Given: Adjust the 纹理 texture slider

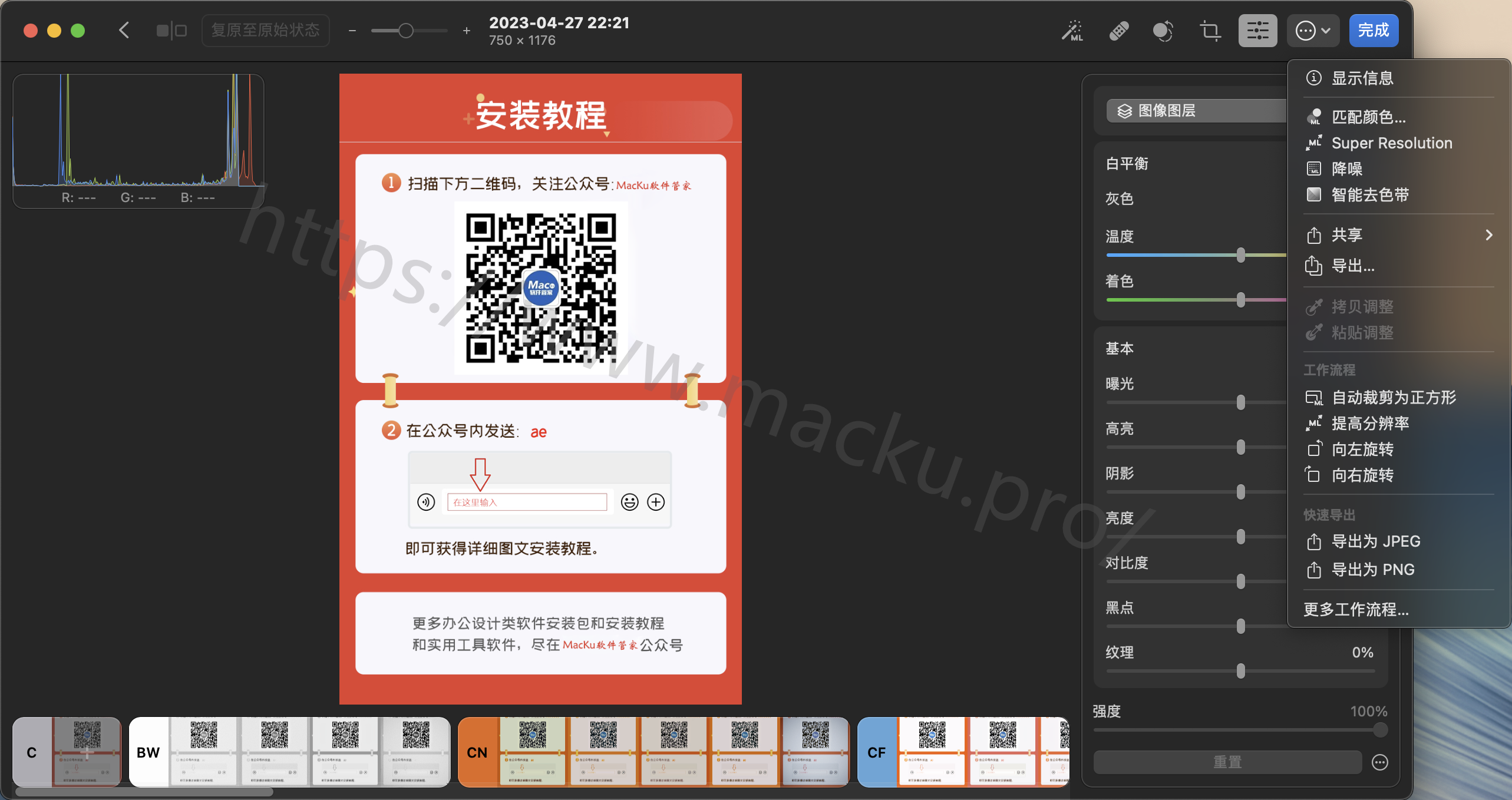Looking at the screenshot, I should click(x=1240, y=671).
